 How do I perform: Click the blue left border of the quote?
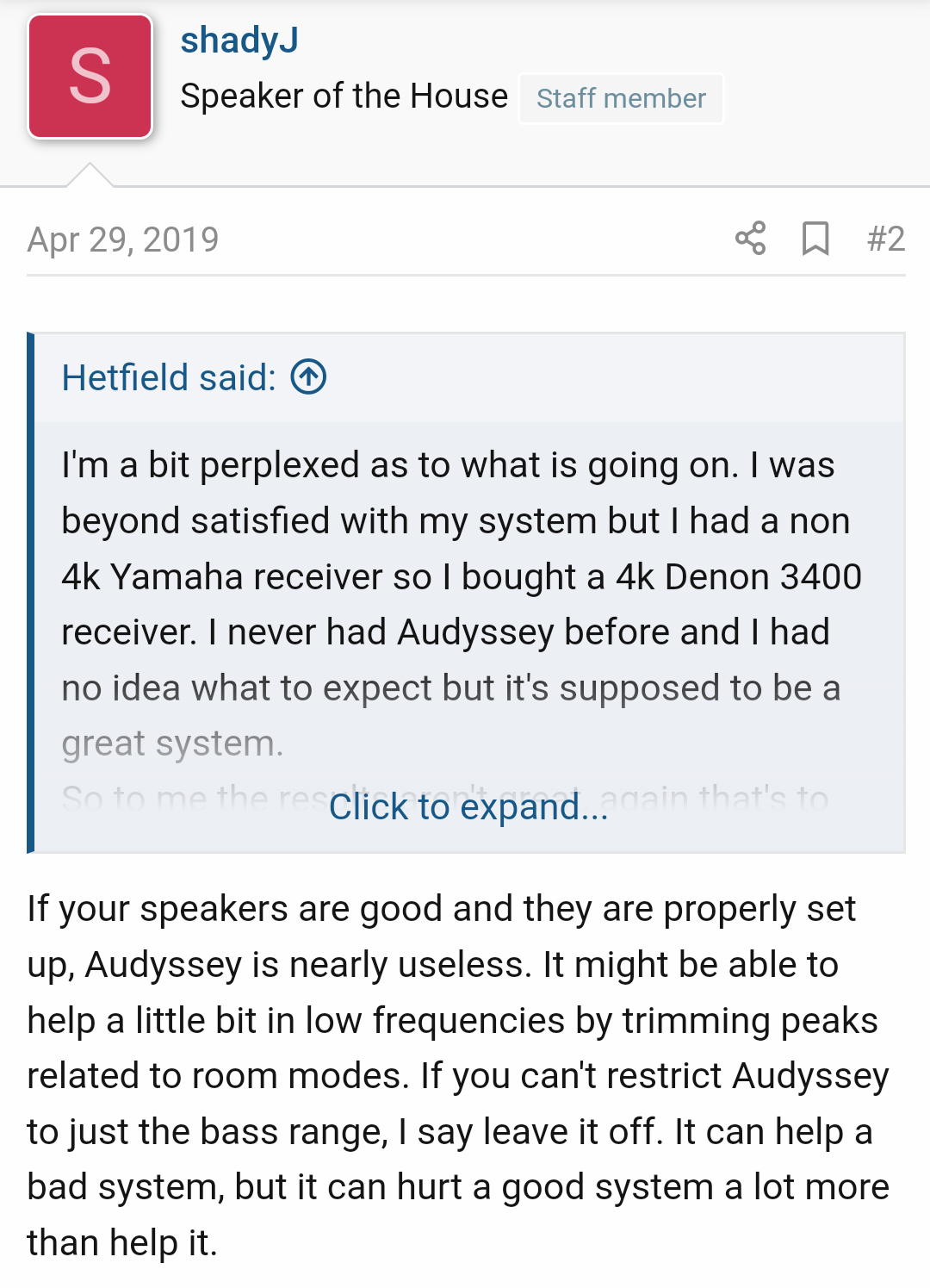click(31, 593)
